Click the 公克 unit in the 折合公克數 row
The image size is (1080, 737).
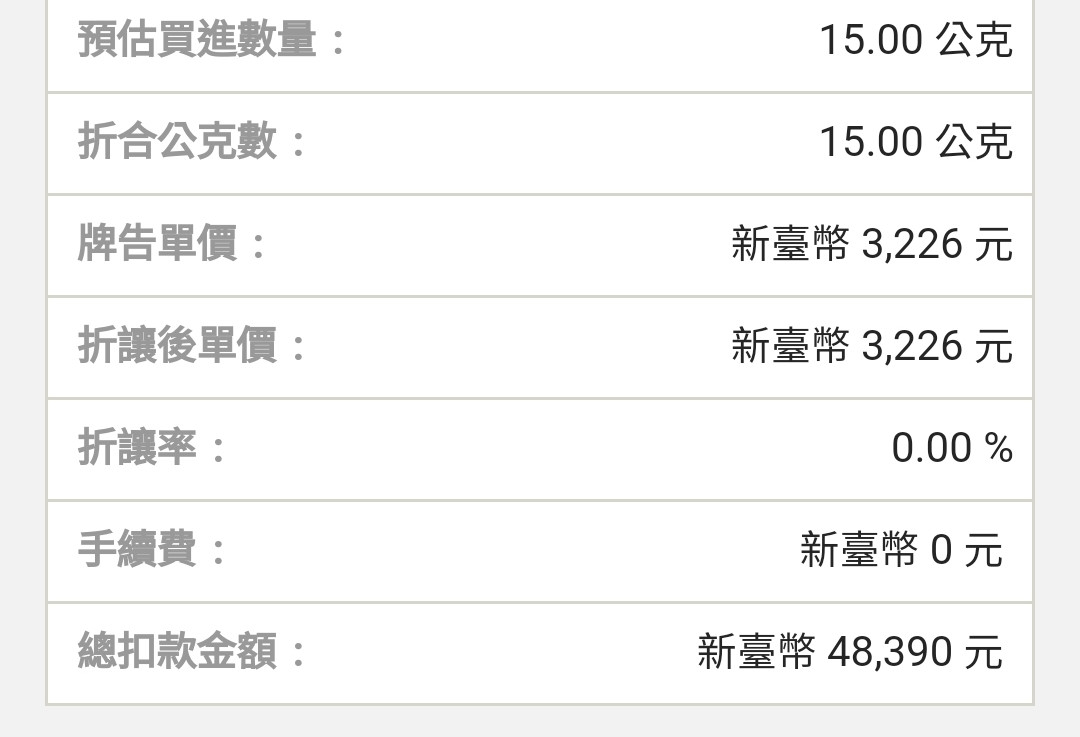[974, 142]
